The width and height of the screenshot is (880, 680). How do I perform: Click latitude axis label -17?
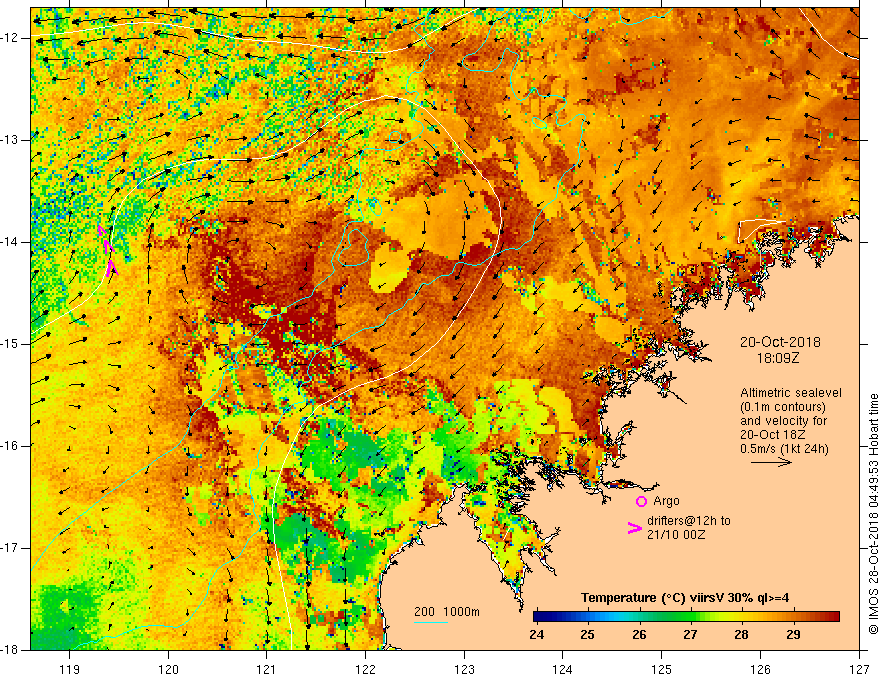(10, 548)
